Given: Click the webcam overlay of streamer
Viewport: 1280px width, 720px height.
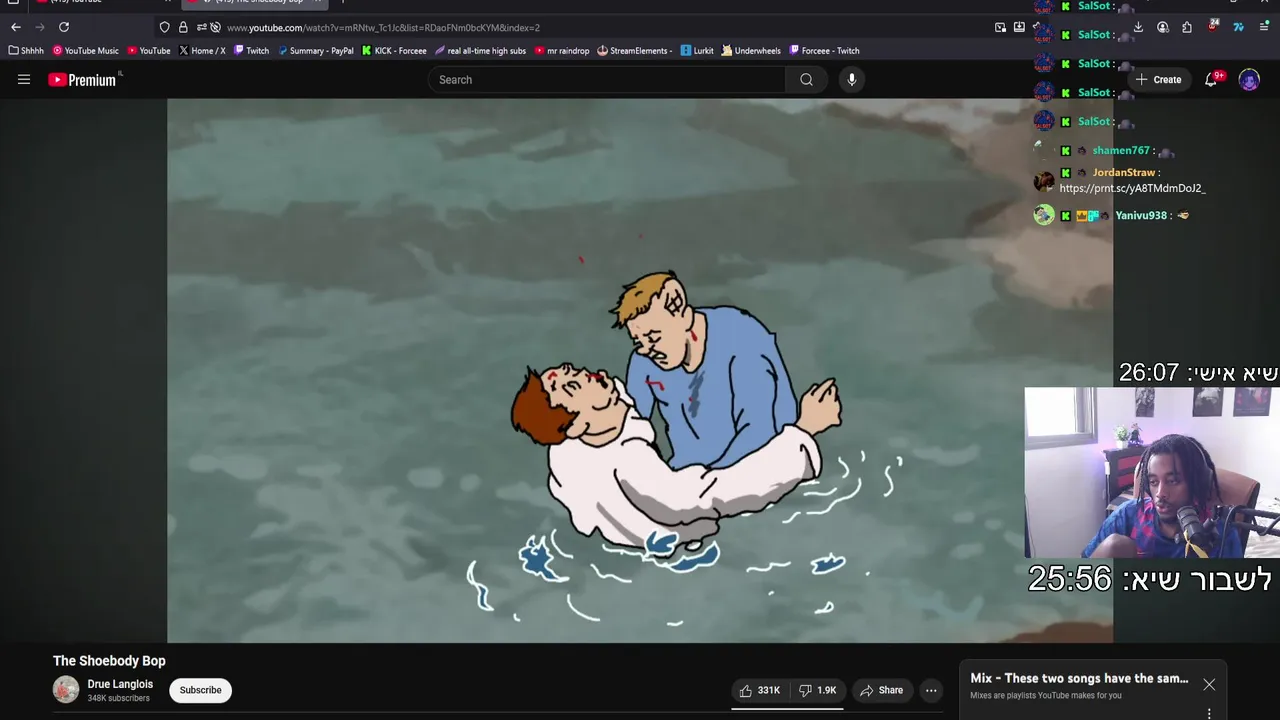Looking at the screenshot, I should [1152, 473].
